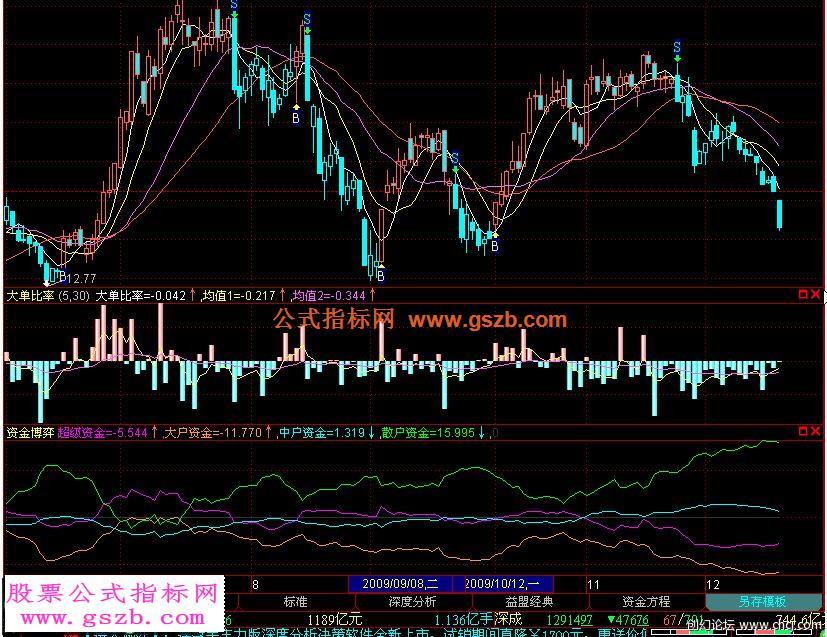827x637 pixels.
Task: Click the www.gszb.com watermark link
Action: pos(486,320)
